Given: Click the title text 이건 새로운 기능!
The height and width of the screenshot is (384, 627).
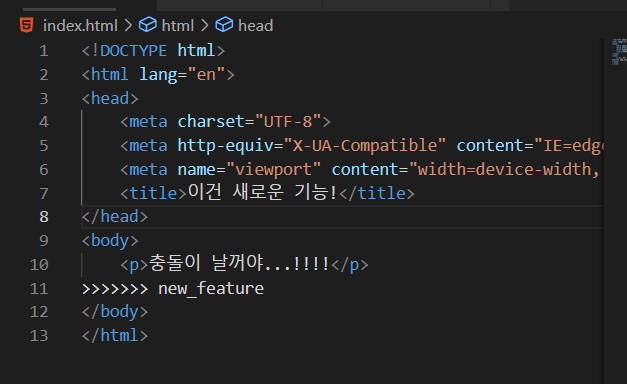Looking at the screenshot, I should tap(262, 192).
